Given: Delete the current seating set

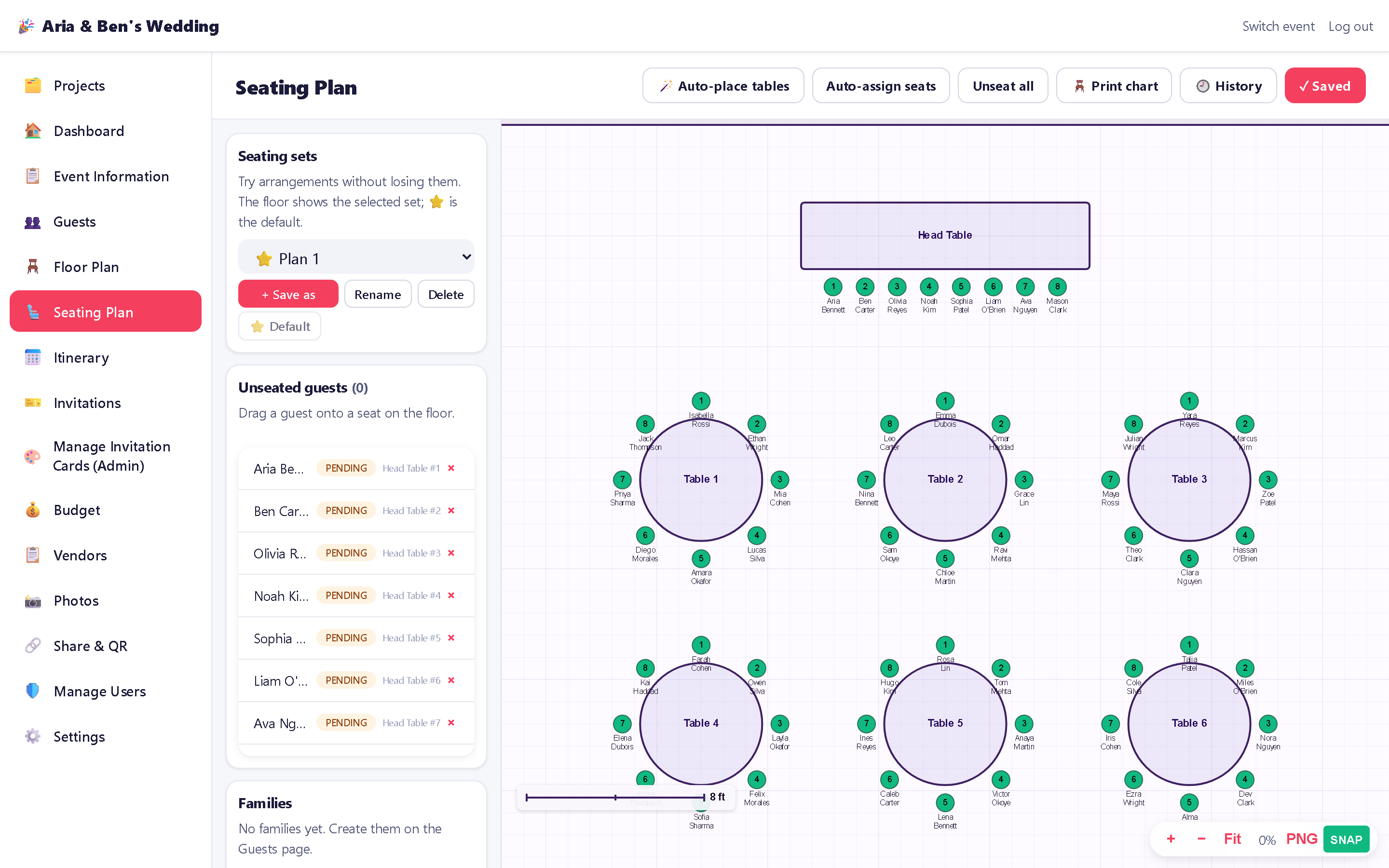Looking at the screenshot, I should coord(446,294).
